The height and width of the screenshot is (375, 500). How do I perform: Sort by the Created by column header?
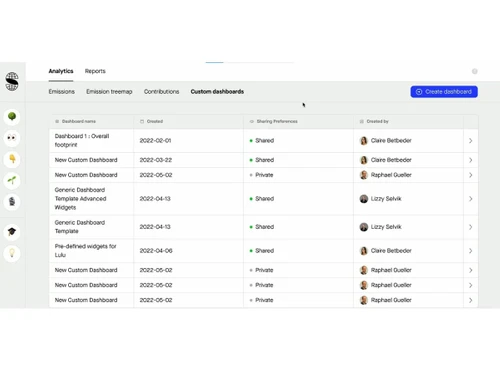(x=378, y=121)
